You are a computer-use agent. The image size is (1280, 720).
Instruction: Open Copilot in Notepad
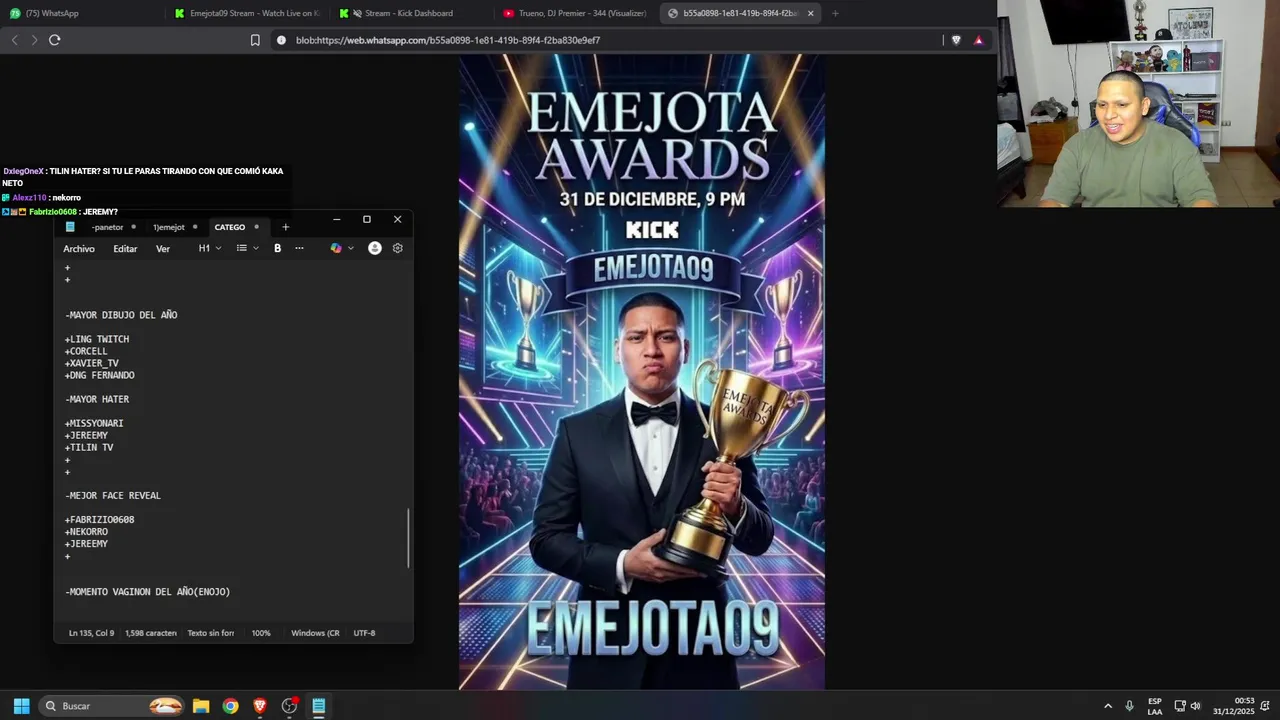click(x=336, y=248)
